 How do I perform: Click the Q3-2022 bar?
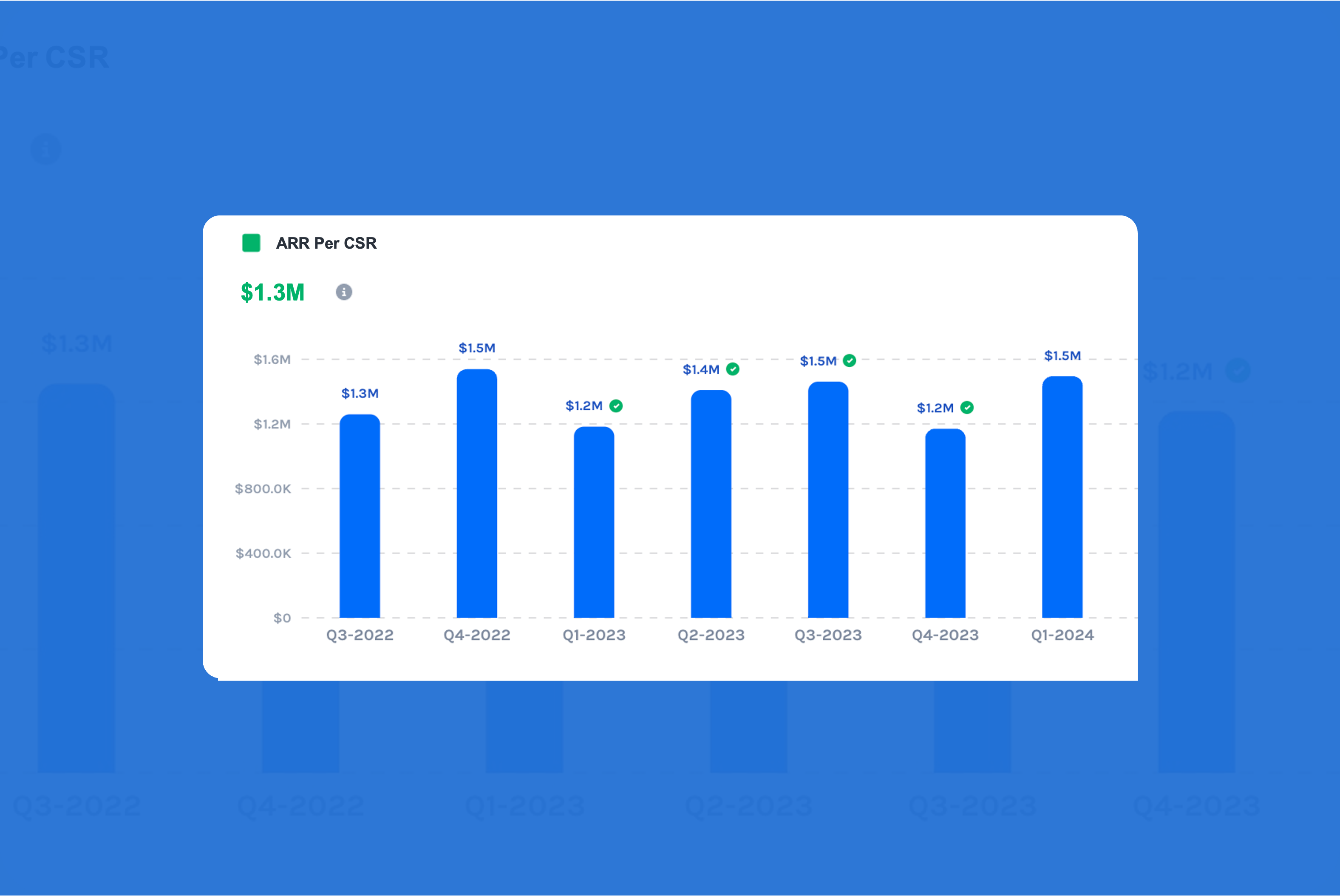coord(360,516)
